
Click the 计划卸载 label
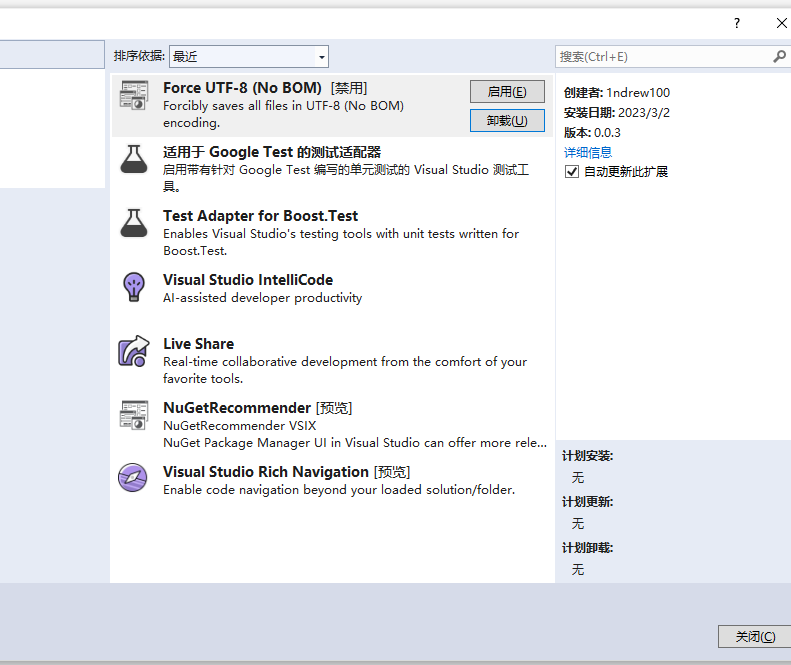point(587,548)
